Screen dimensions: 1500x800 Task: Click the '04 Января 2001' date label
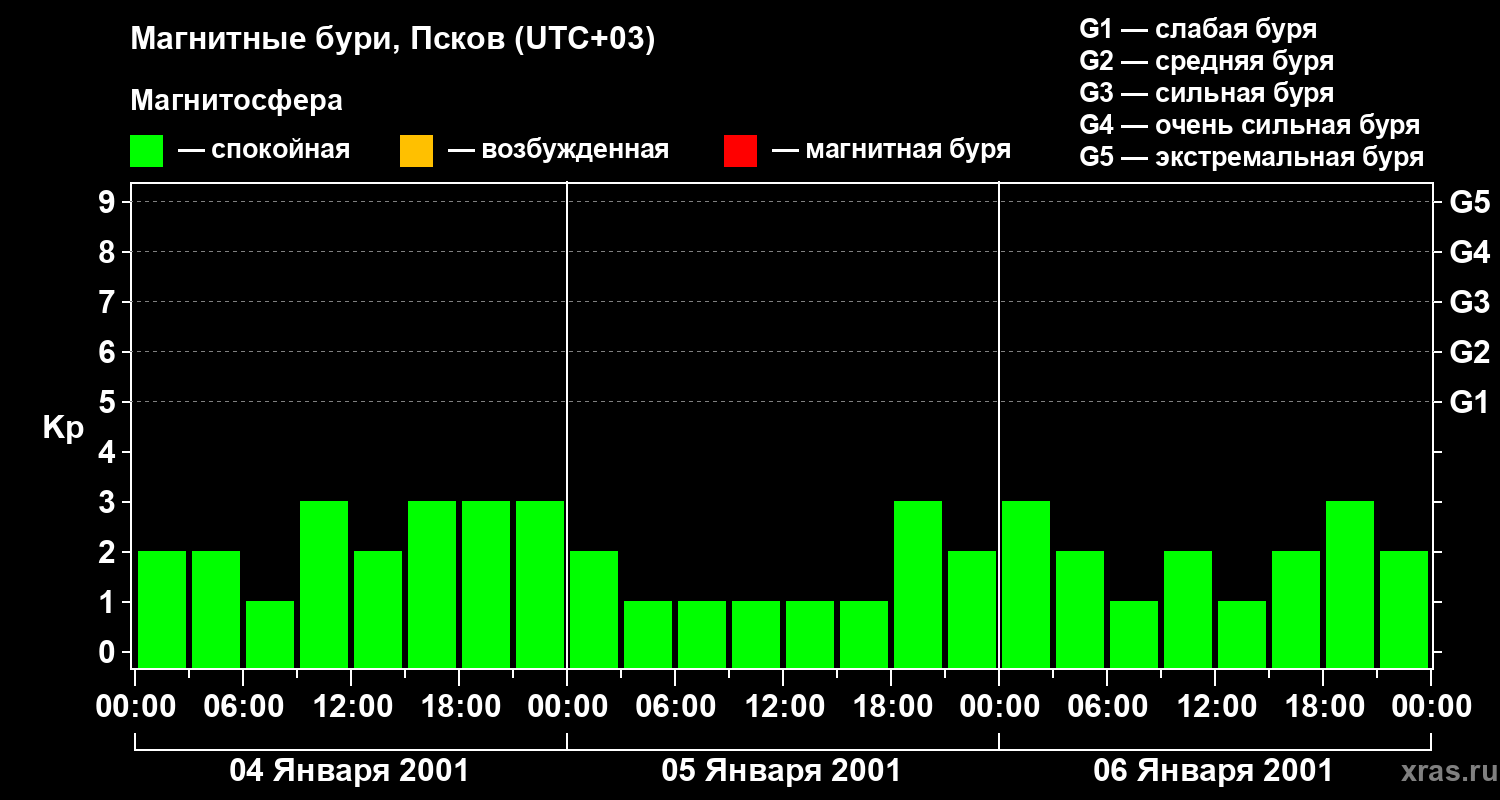pos(349,771)
